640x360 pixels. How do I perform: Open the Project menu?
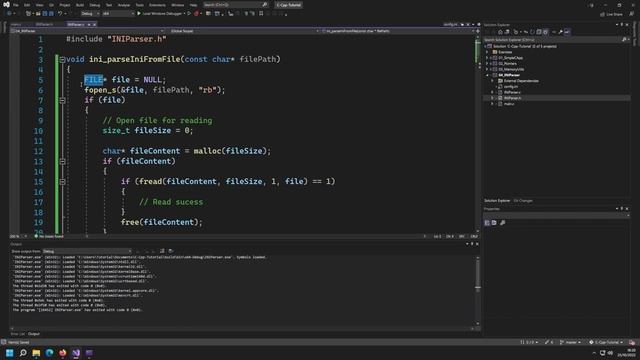point(64,5)
